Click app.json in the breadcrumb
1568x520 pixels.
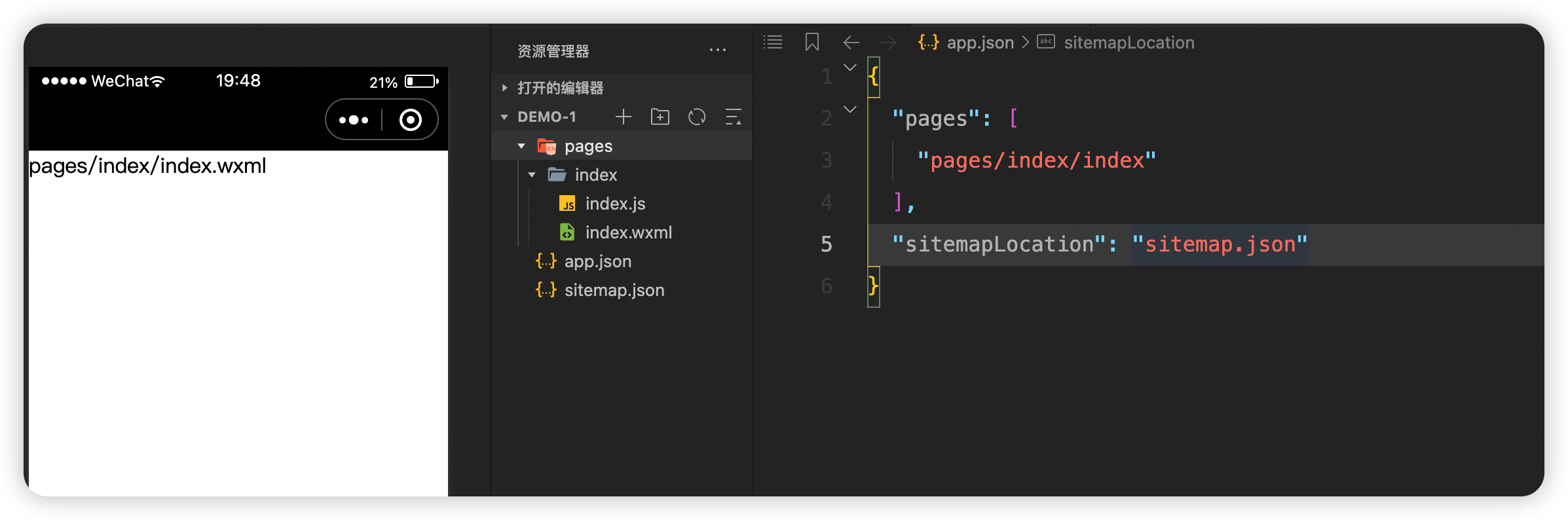pos(980,43)
